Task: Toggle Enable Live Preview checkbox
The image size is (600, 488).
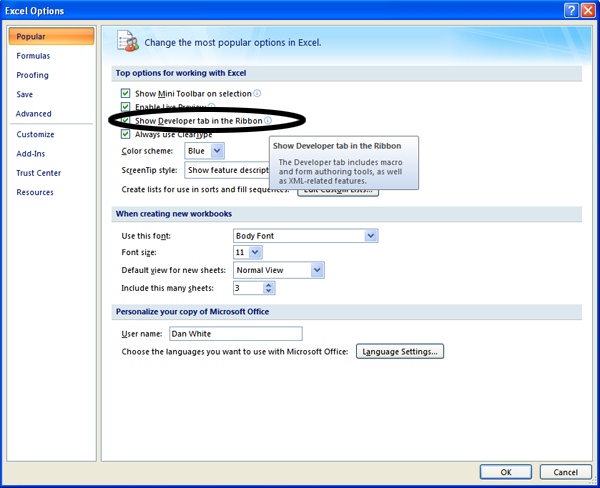Action: pyautogui.click(x=125, y=106)
